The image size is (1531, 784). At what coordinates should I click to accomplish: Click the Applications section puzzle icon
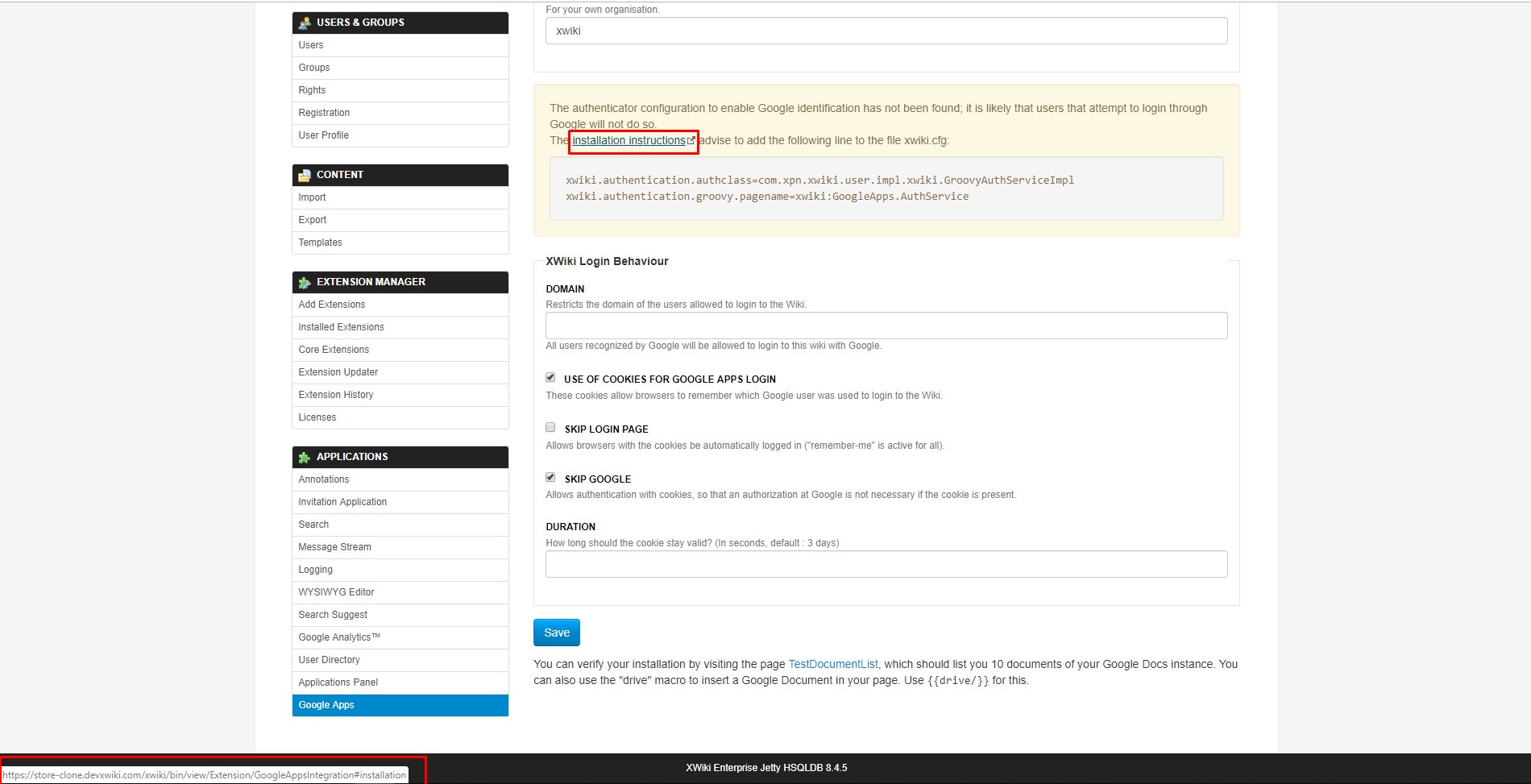click(x=305, y=457)
